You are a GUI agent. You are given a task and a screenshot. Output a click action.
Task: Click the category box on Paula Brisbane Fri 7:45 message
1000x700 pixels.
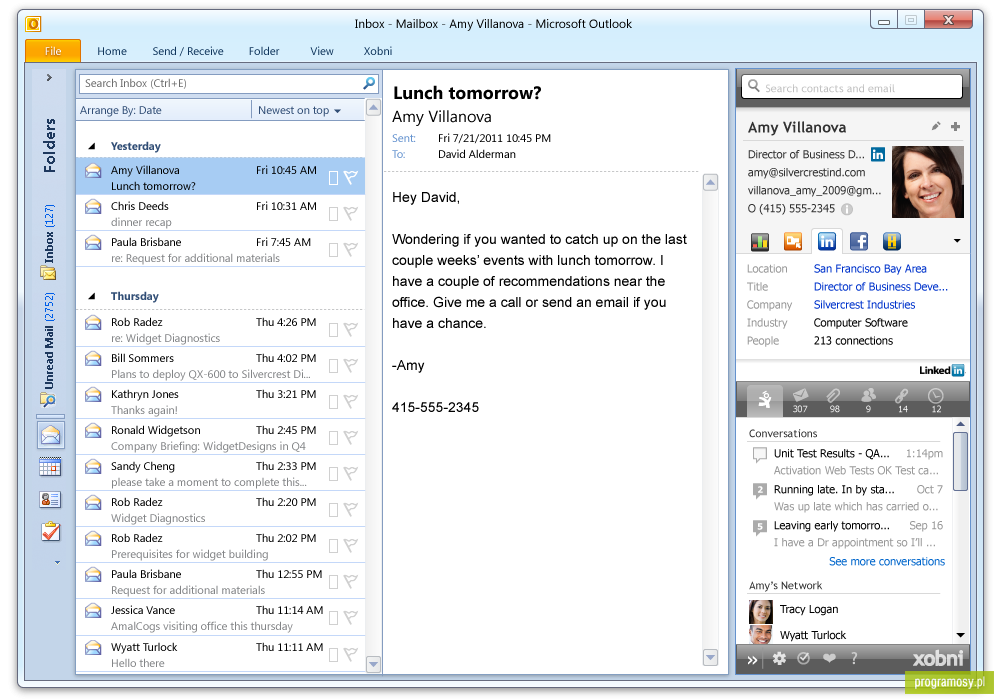333,250
